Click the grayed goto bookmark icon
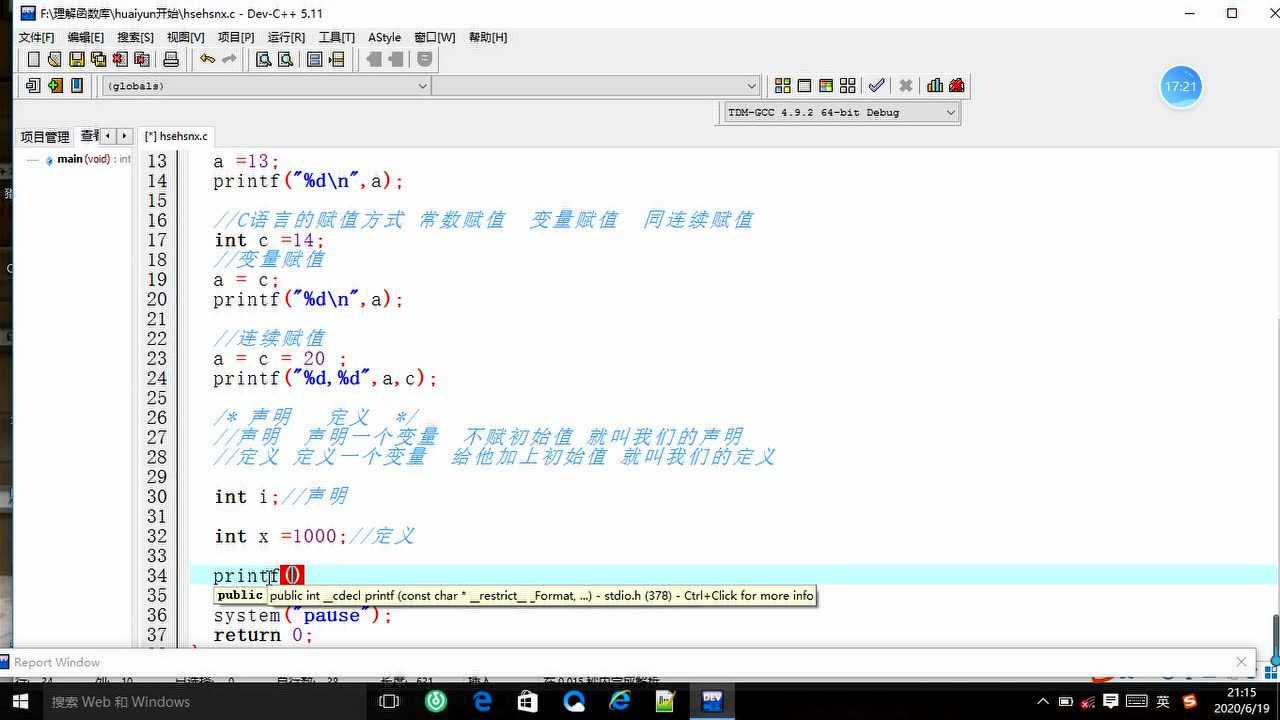Screen dimensions: 1280x720 click(396, 60)
